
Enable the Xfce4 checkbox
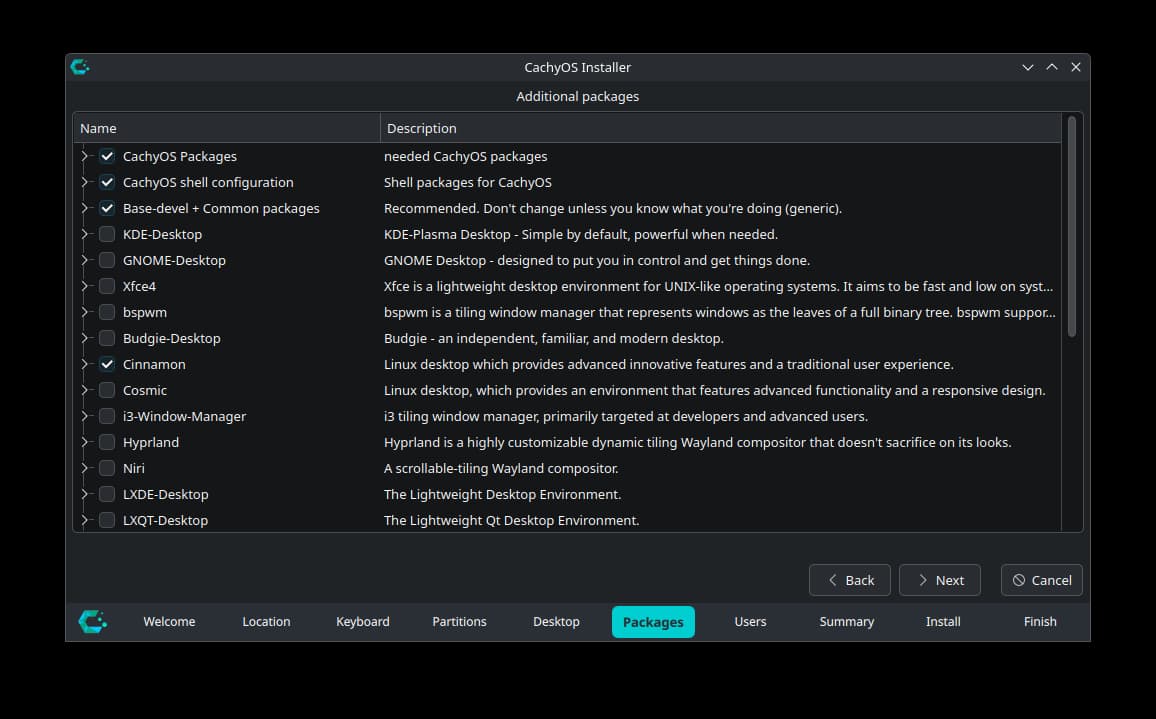(107, 286)
